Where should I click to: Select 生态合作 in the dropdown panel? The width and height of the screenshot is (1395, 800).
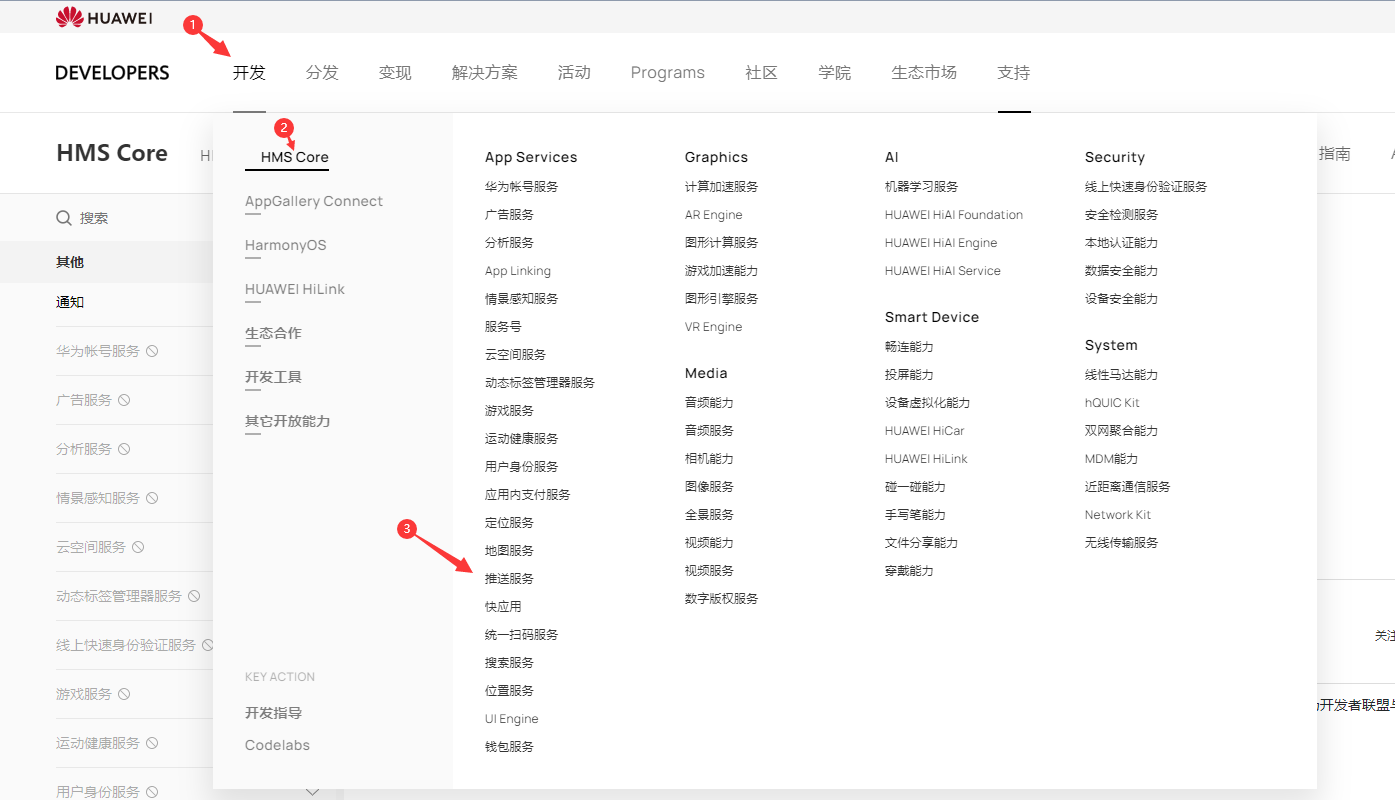(x=273, y=333)
